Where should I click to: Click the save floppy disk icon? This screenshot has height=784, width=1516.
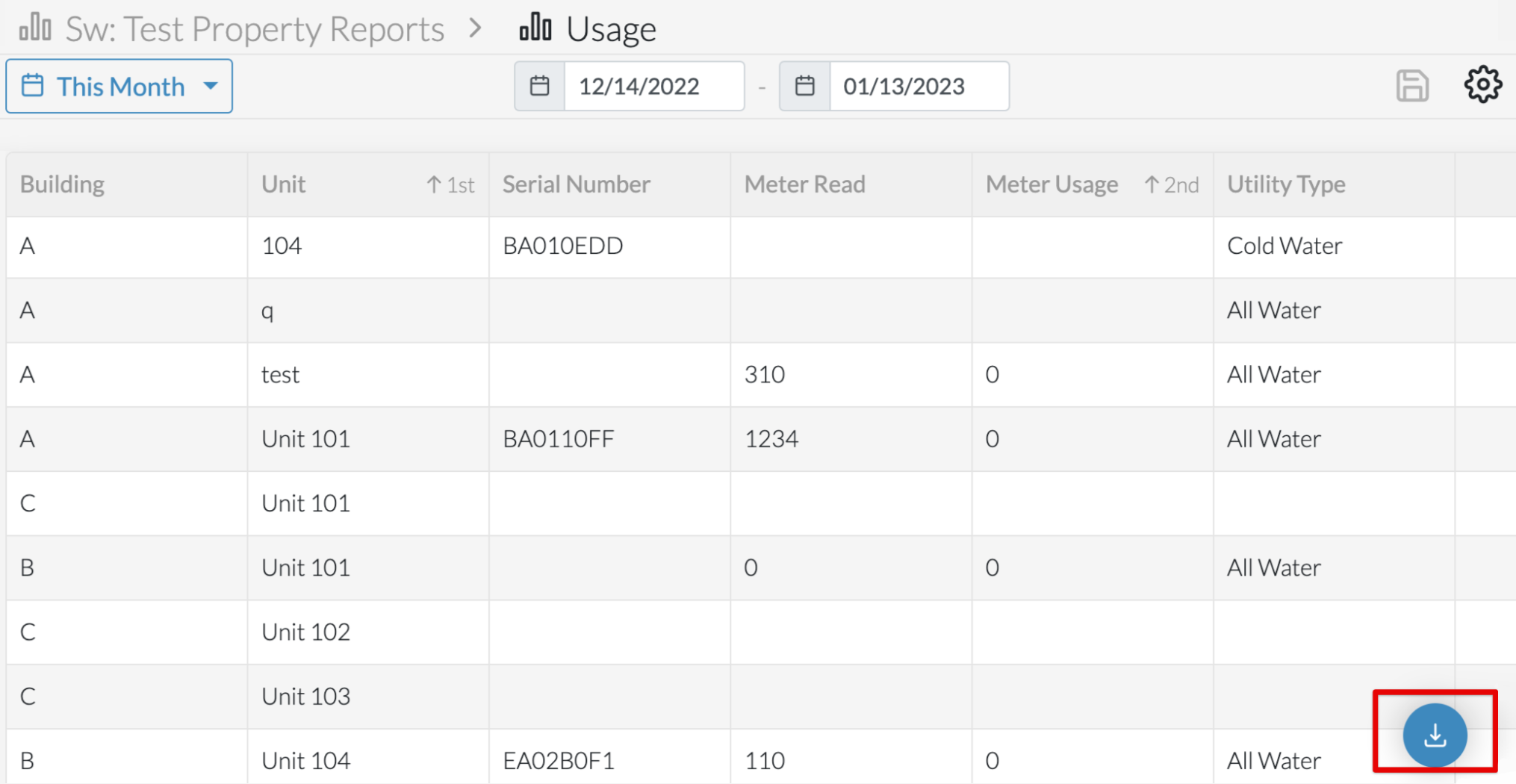(x=1412, y=86)
